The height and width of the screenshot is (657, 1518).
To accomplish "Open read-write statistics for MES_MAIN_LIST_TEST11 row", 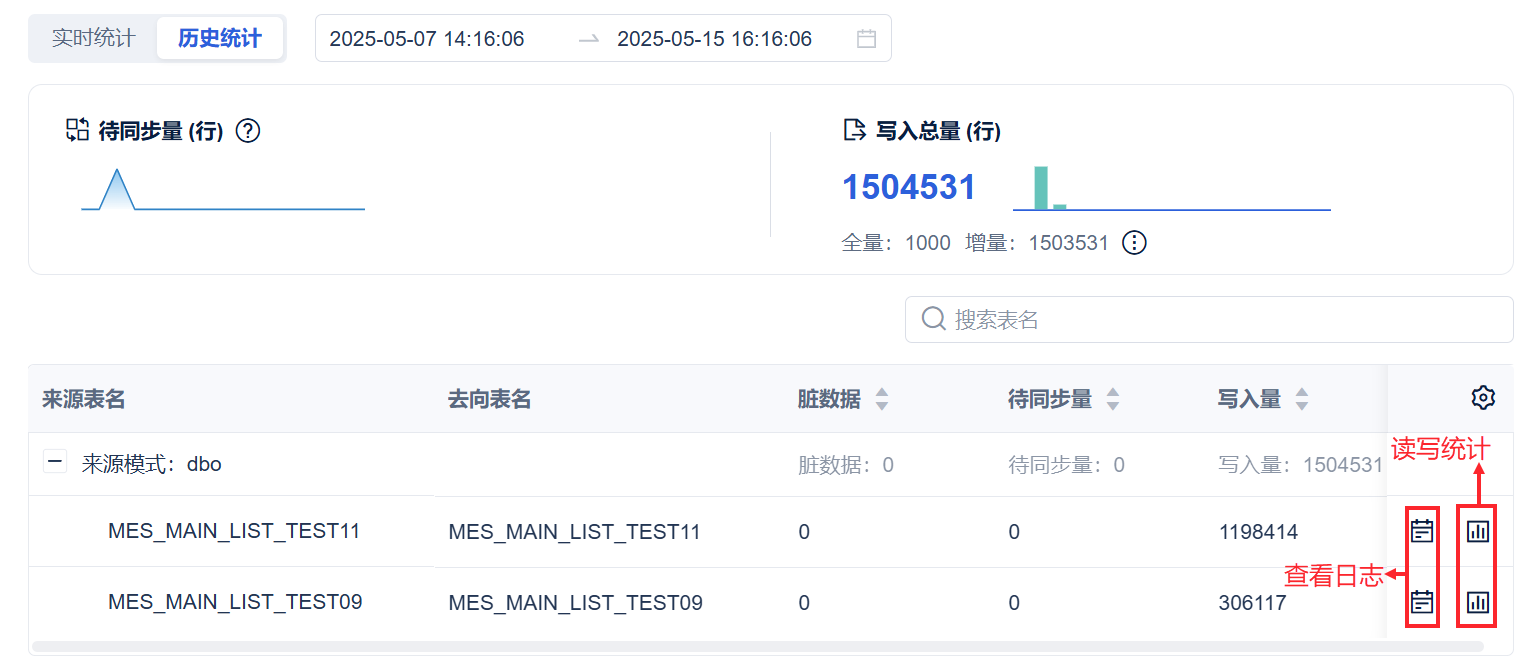I will pos(1477,530).
